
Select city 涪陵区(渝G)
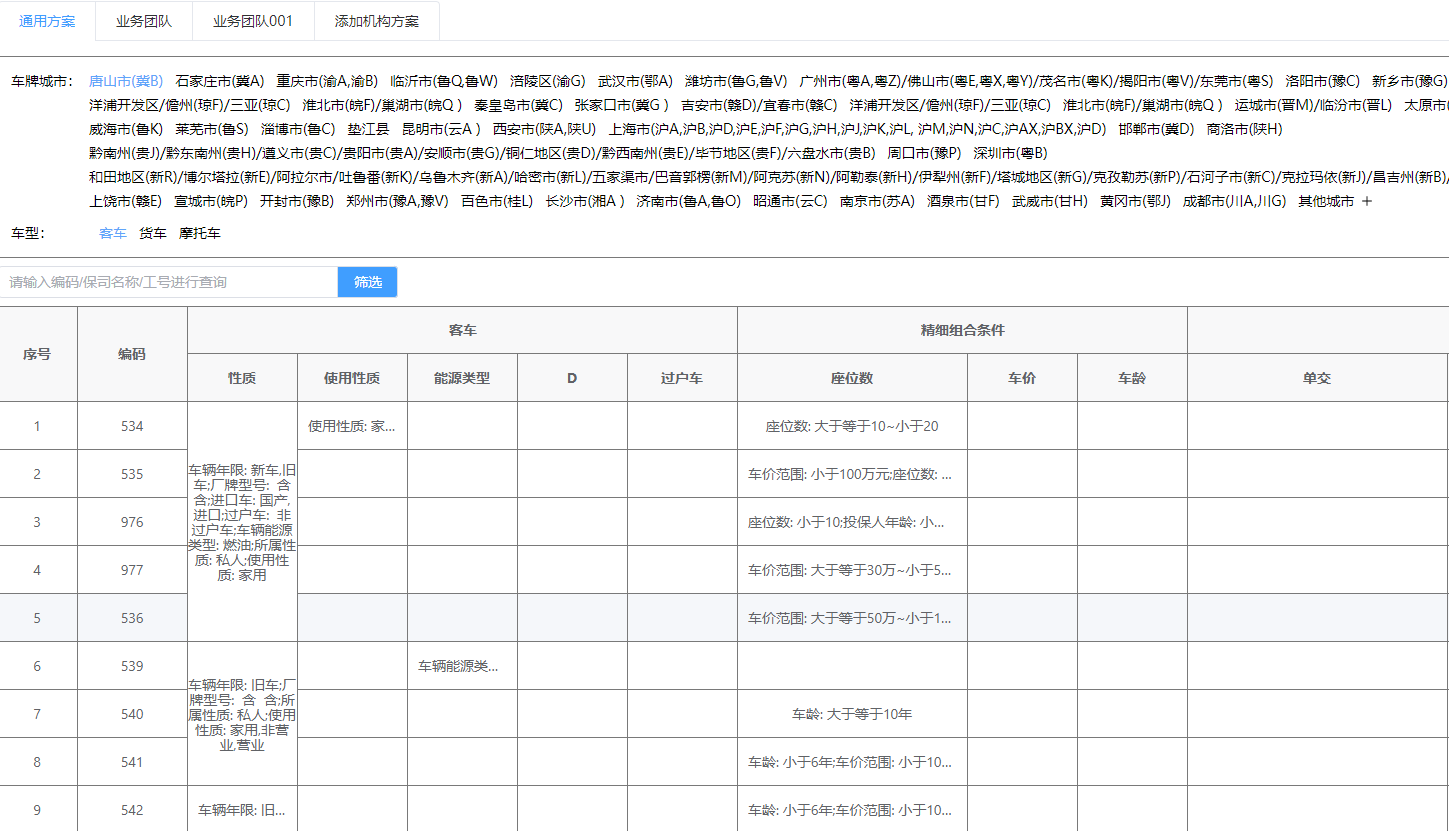point(548,81)
